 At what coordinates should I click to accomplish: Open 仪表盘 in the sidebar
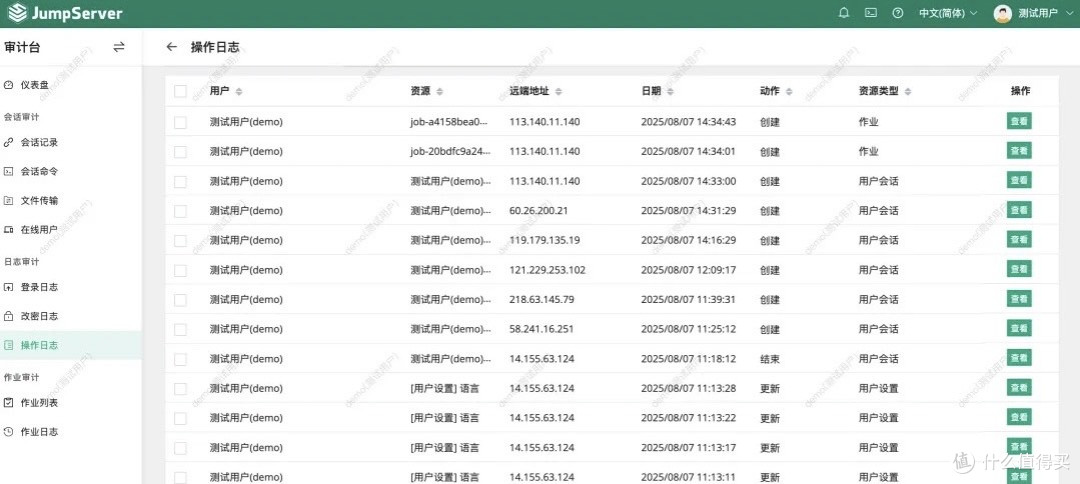click(34, 85)
